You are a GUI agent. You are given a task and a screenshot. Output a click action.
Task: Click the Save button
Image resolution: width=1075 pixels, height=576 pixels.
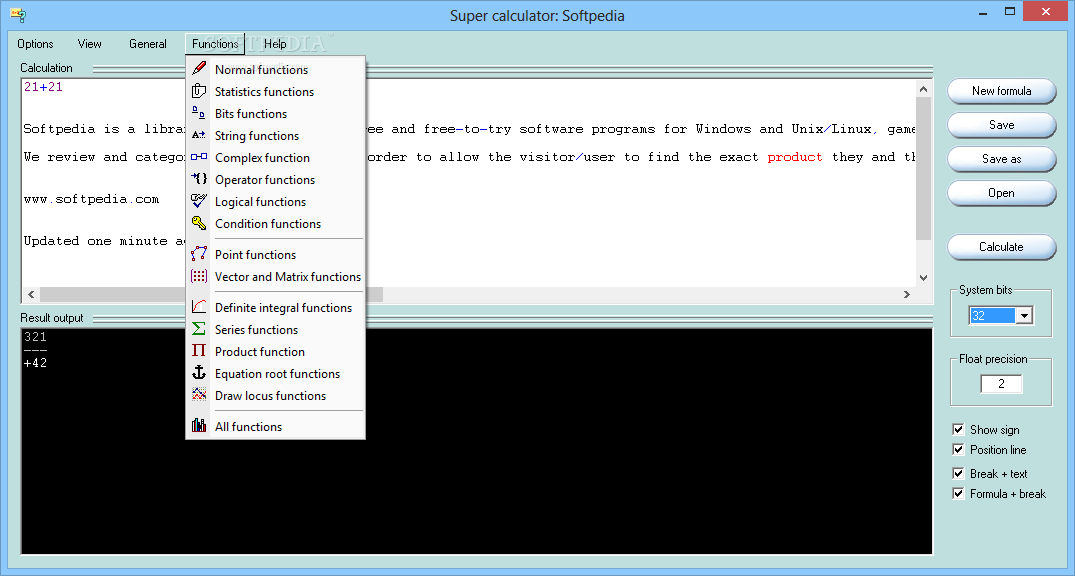pos(1001,125)
